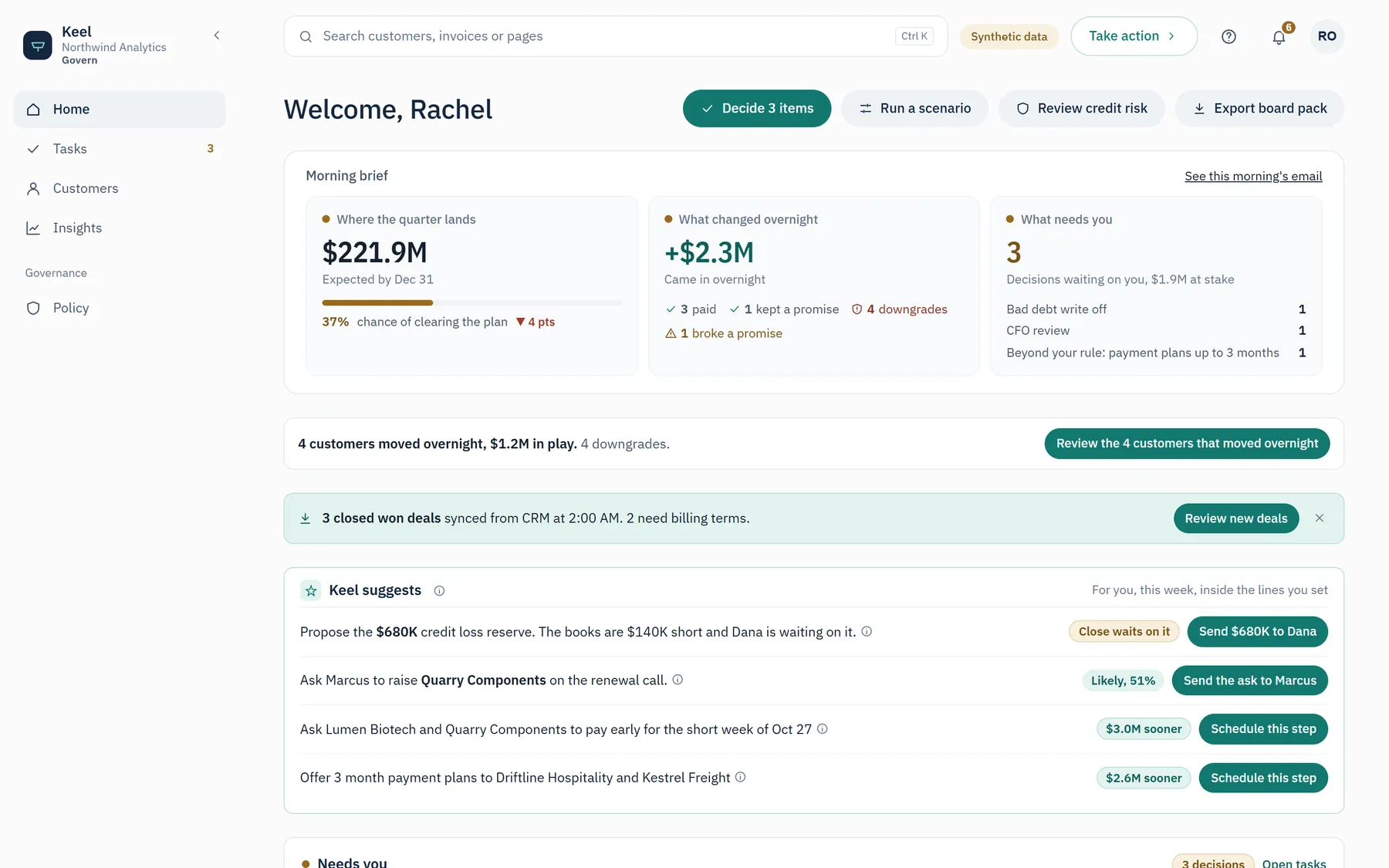
Task: Focus the search customers field
Action: pos(615,36)
